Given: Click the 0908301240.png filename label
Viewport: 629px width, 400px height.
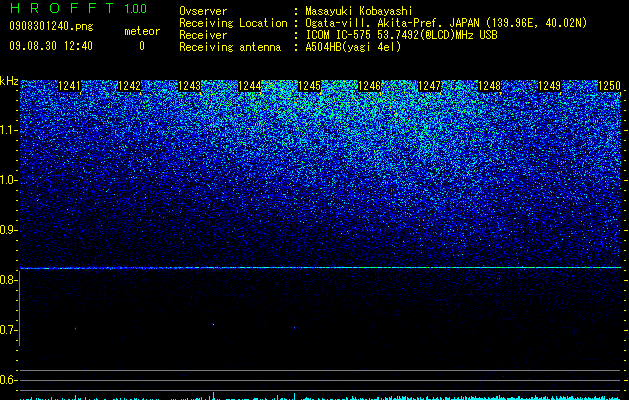Looking at the screenshot, I should coord(51,26).
